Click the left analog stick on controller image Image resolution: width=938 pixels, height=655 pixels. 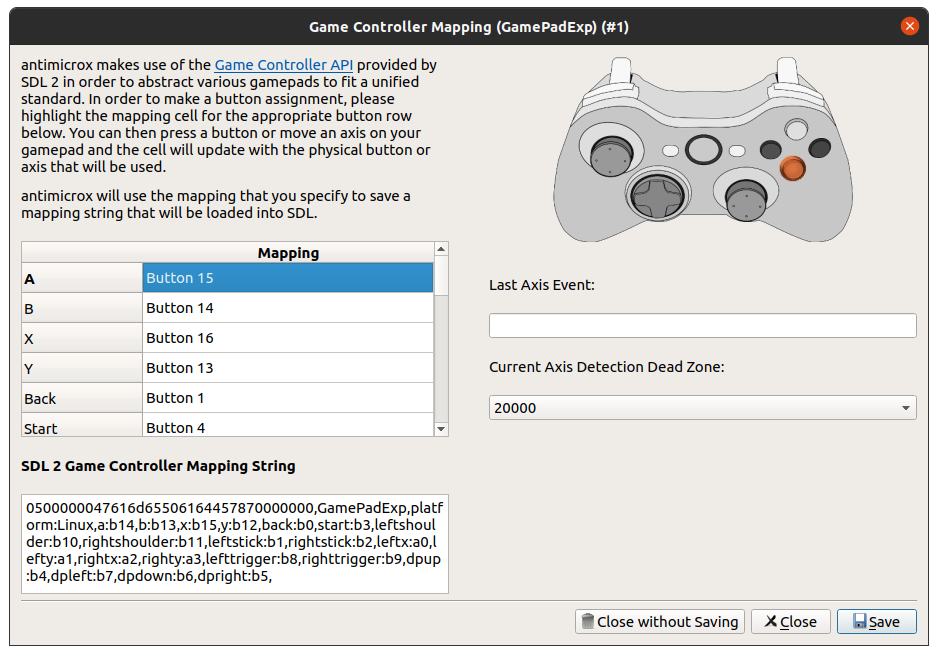click(611, 155)
